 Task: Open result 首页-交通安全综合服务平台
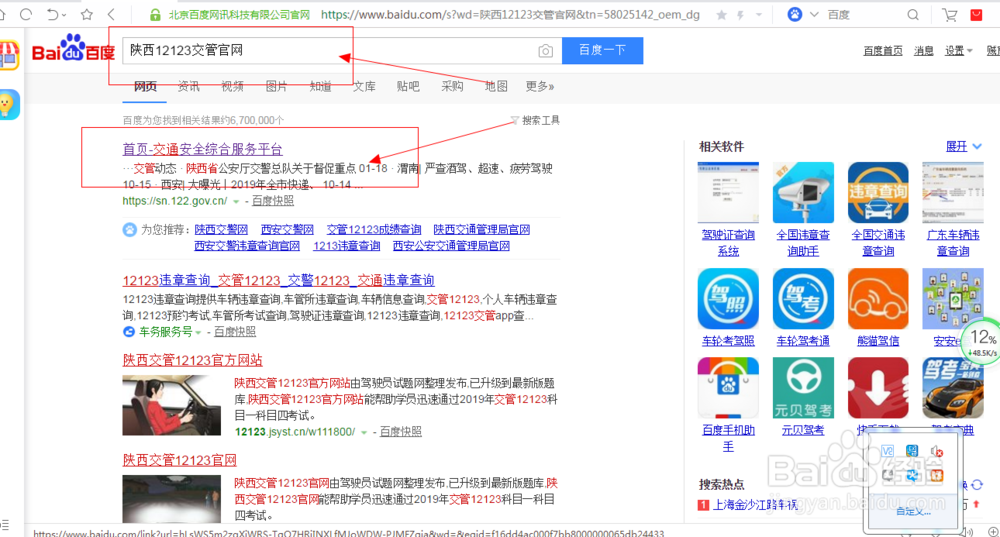[x=202, y=149]
